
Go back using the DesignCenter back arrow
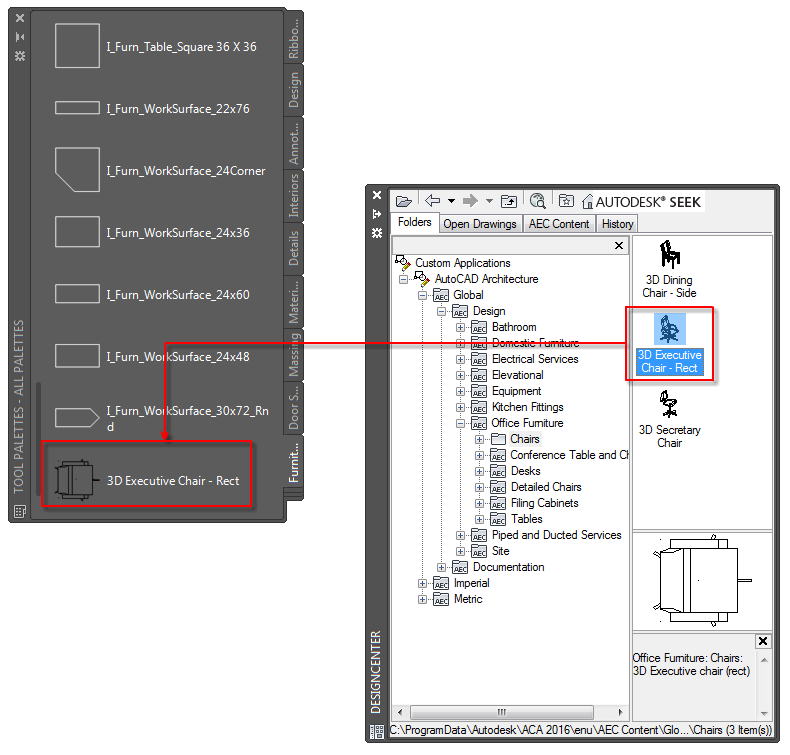coord(433,201)
